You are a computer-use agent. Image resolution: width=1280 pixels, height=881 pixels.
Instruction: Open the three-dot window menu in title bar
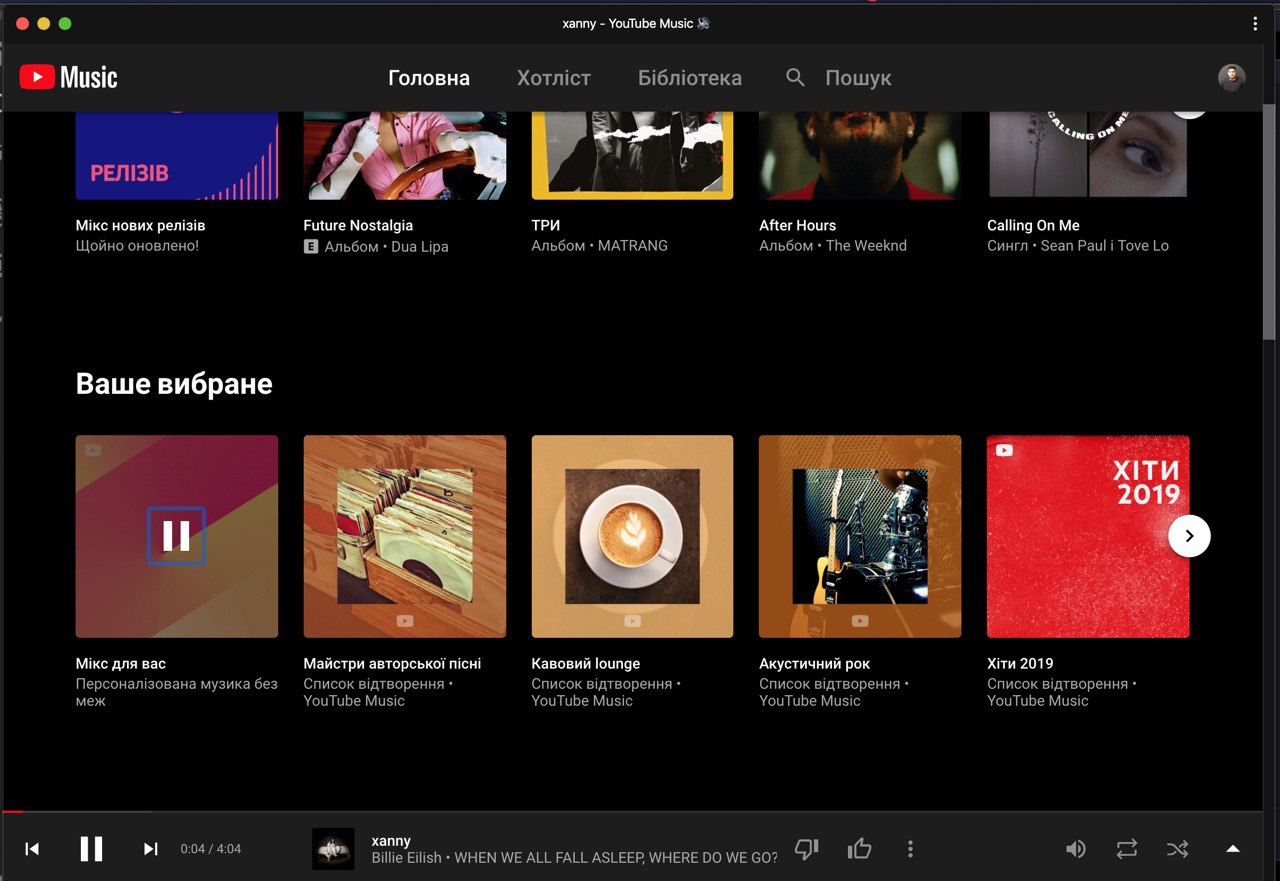tap(1255, 23)
